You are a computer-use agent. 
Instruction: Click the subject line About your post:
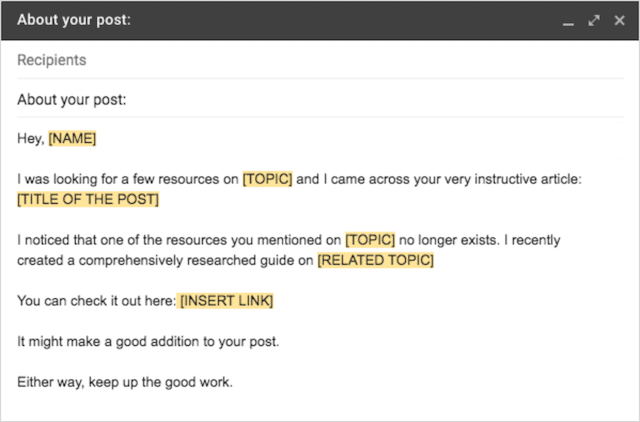tap(320, 99)
